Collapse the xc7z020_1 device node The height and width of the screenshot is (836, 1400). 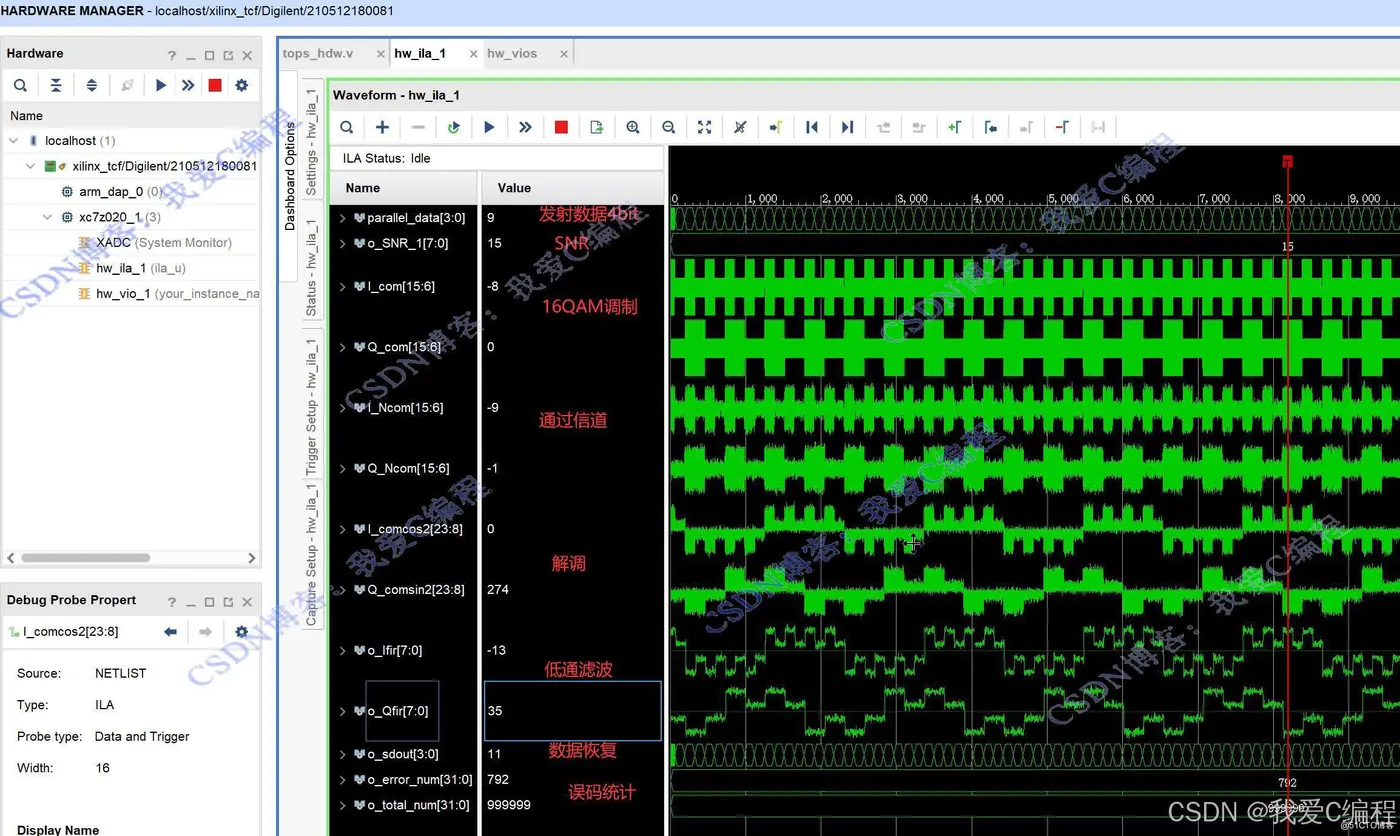[48, 217]
